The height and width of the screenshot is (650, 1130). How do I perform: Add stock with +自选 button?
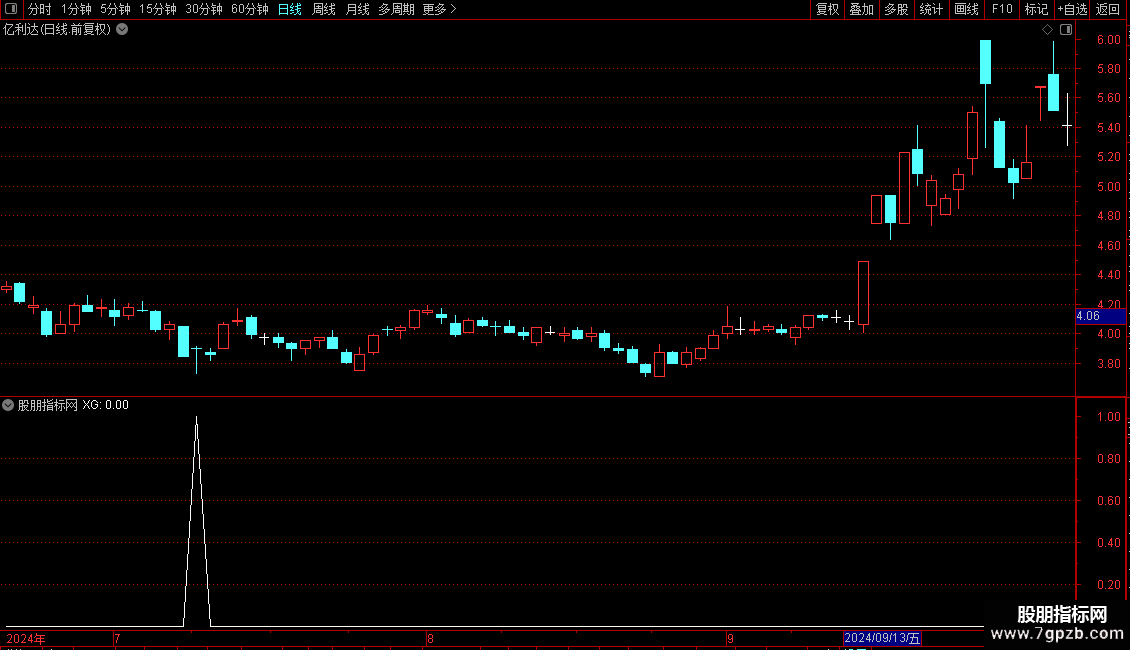[1072, 9]
